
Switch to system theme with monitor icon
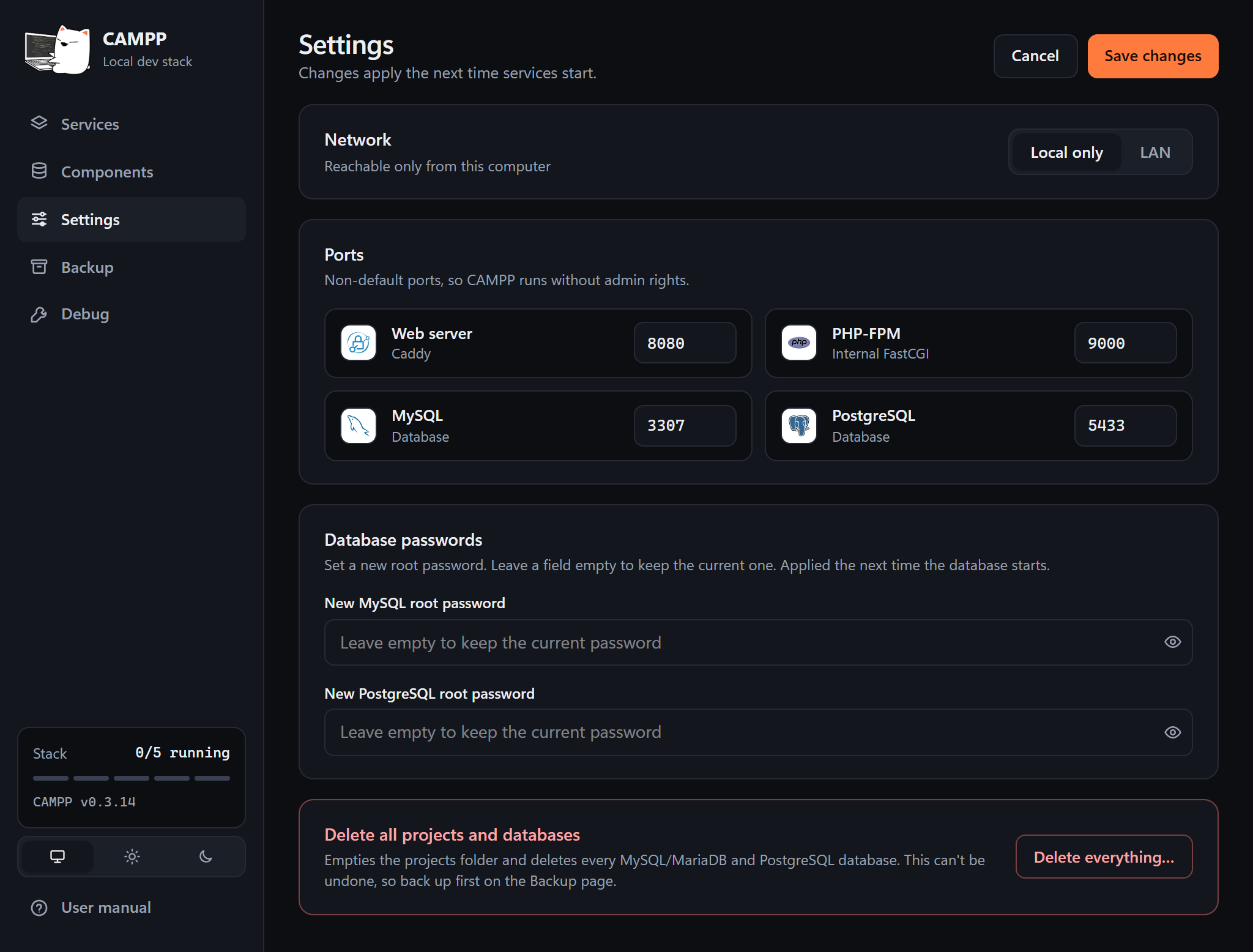58,857
